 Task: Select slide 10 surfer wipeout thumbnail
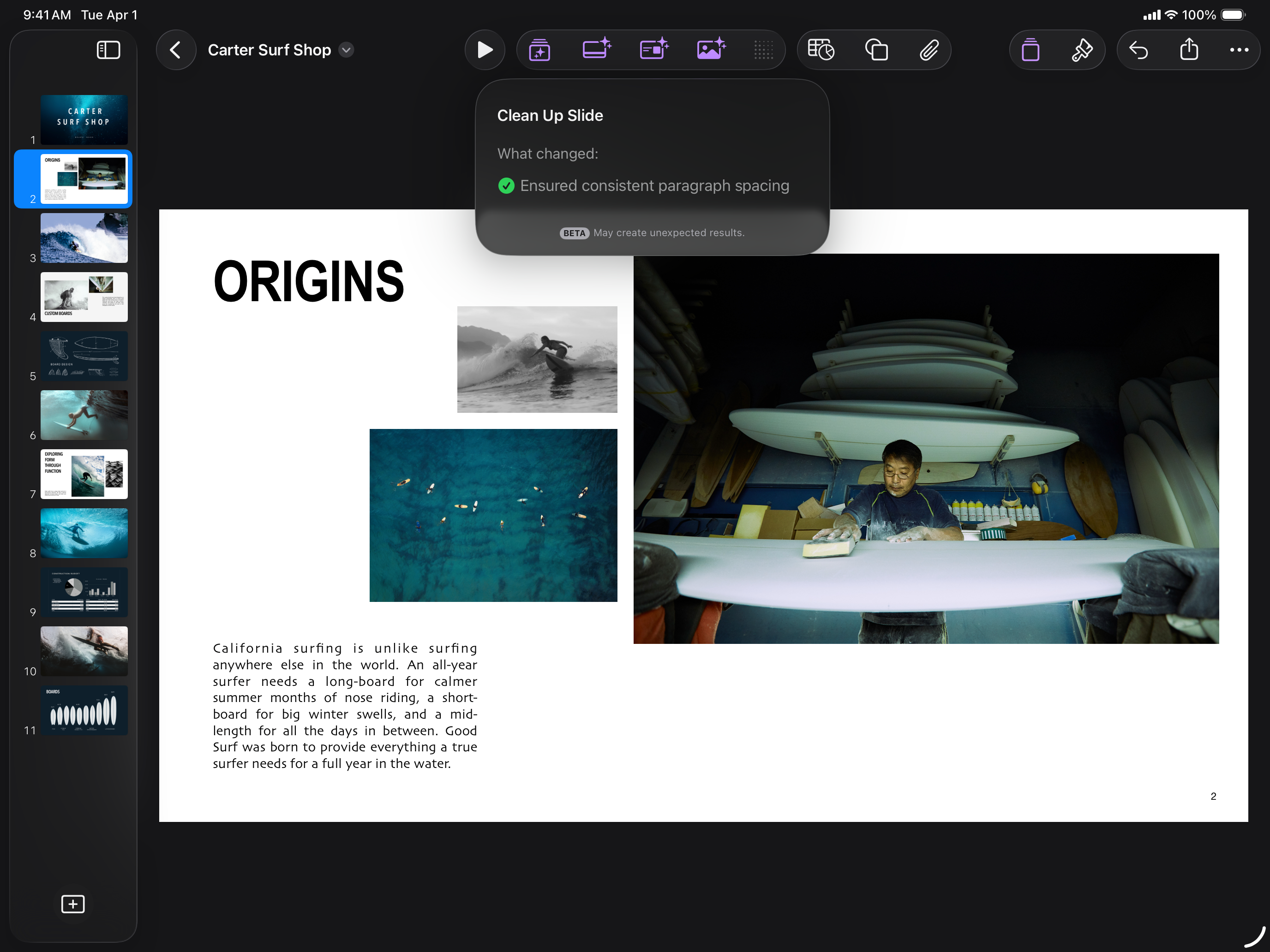pyautogui.click(x=84, y=651)
